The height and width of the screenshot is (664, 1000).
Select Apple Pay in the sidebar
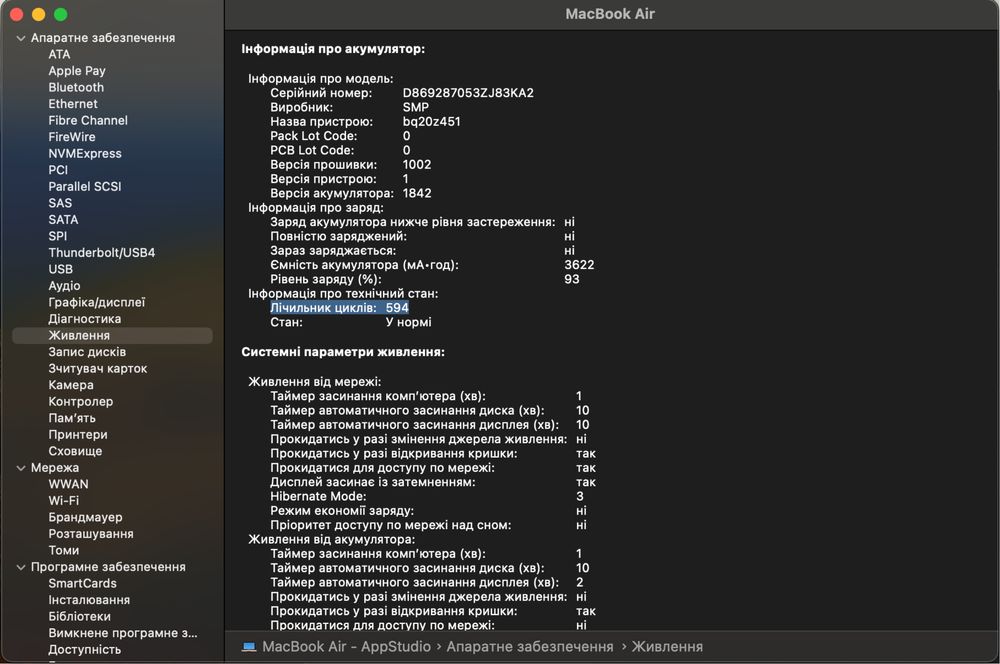77,71
